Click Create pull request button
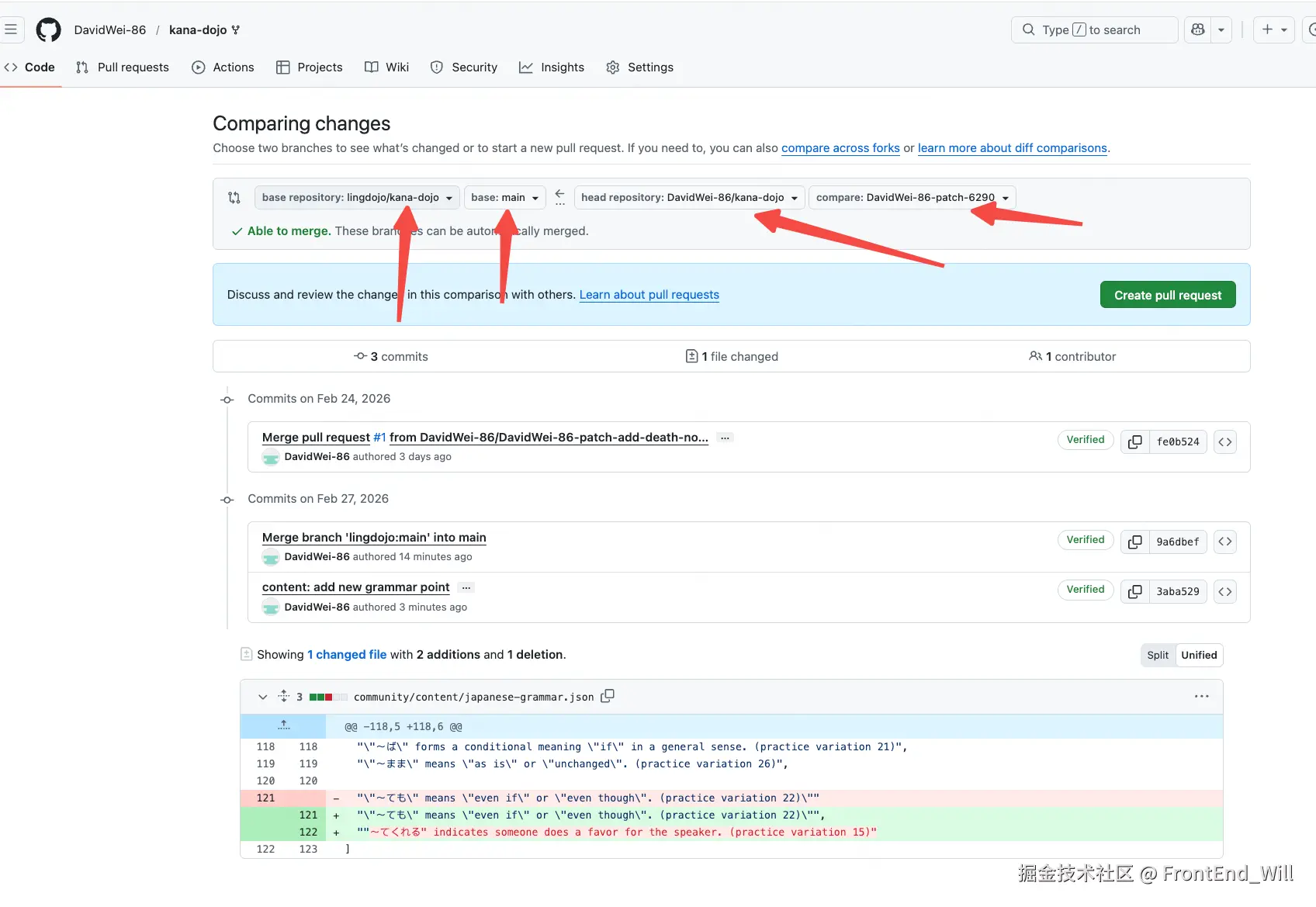Image resolution: width=1316 pixels, height=907 pixels. [1168, 295]
